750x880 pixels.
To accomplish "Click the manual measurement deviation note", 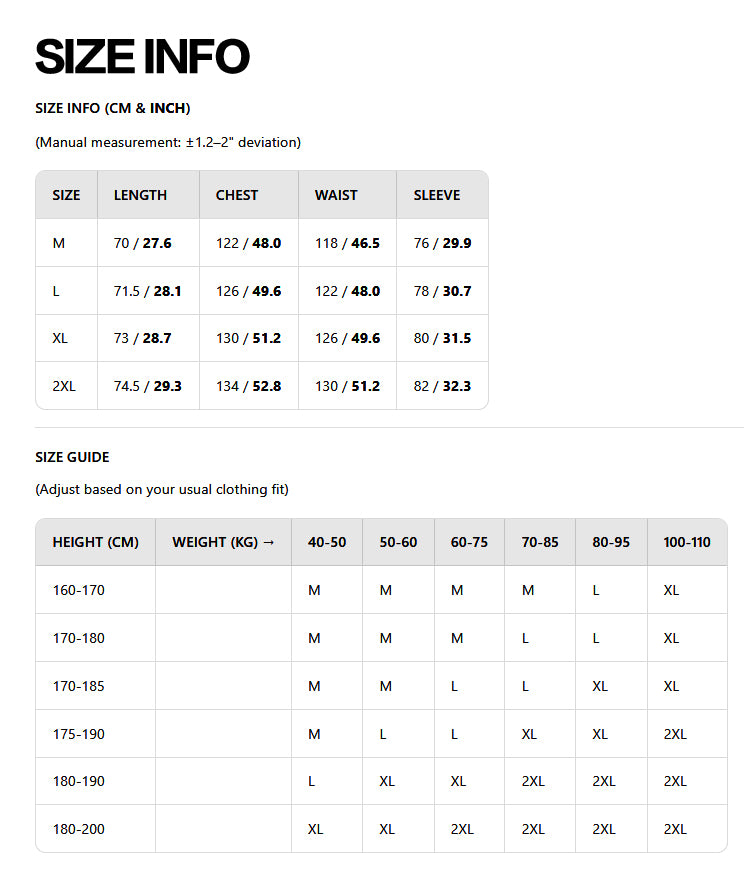I will (168, 142).
